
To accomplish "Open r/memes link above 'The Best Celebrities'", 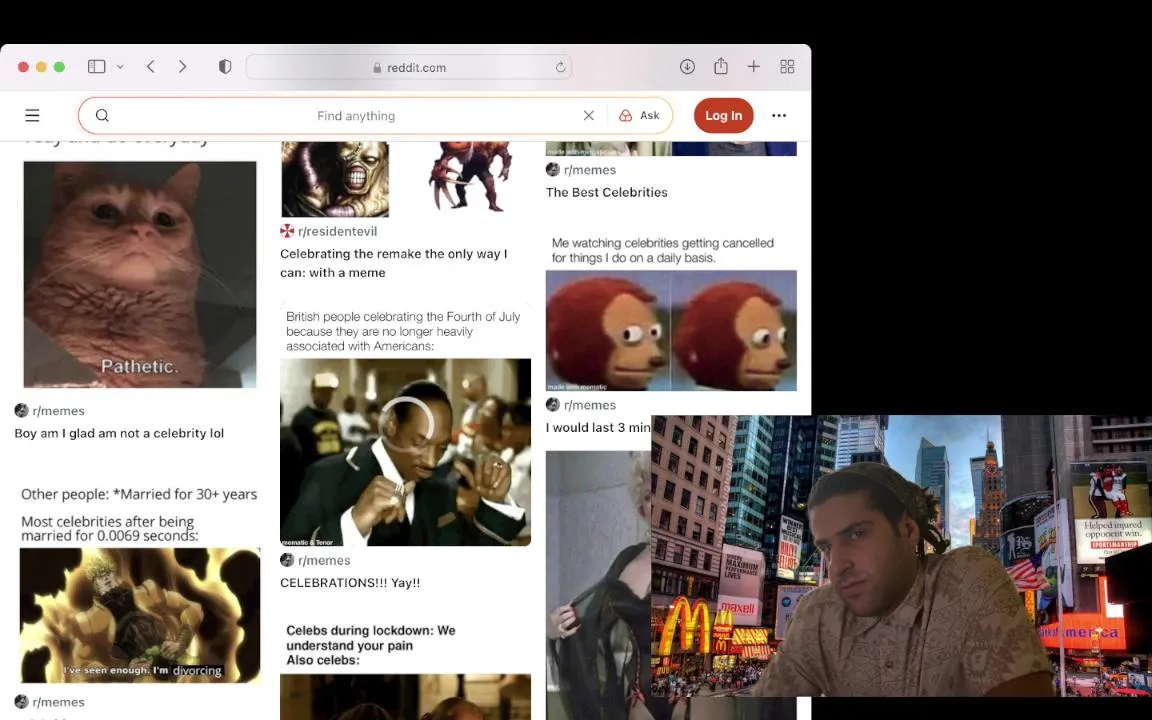I will (590, 170).
